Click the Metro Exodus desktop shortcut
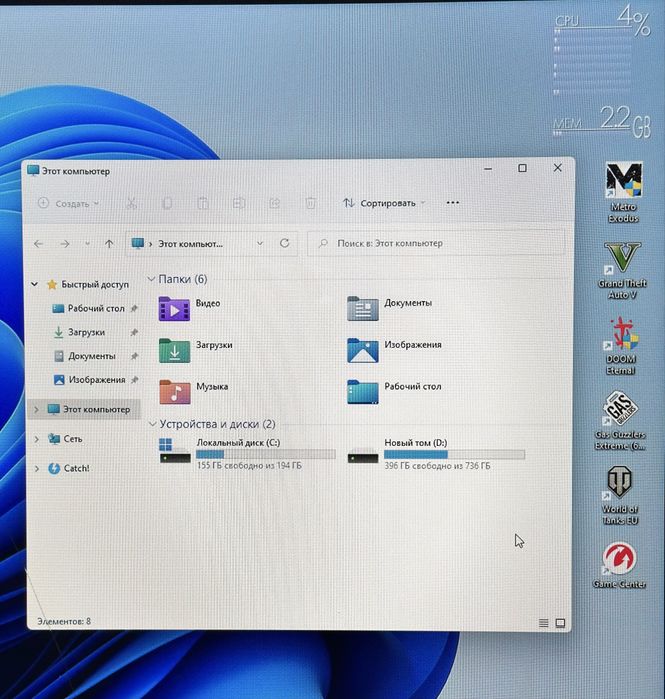This screenshot has height=699, width=665. click(623, 193)
